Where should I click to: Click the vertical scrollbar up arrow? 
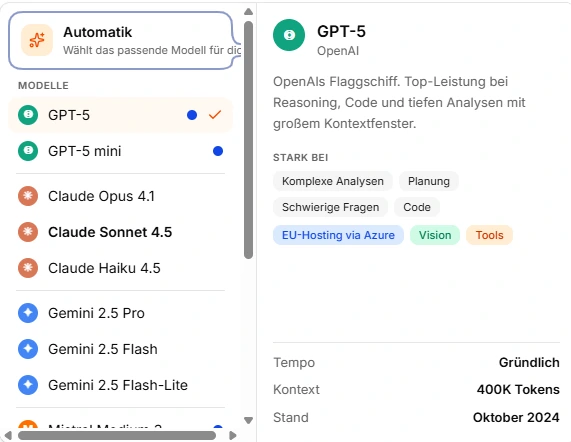tap(248, 12)
